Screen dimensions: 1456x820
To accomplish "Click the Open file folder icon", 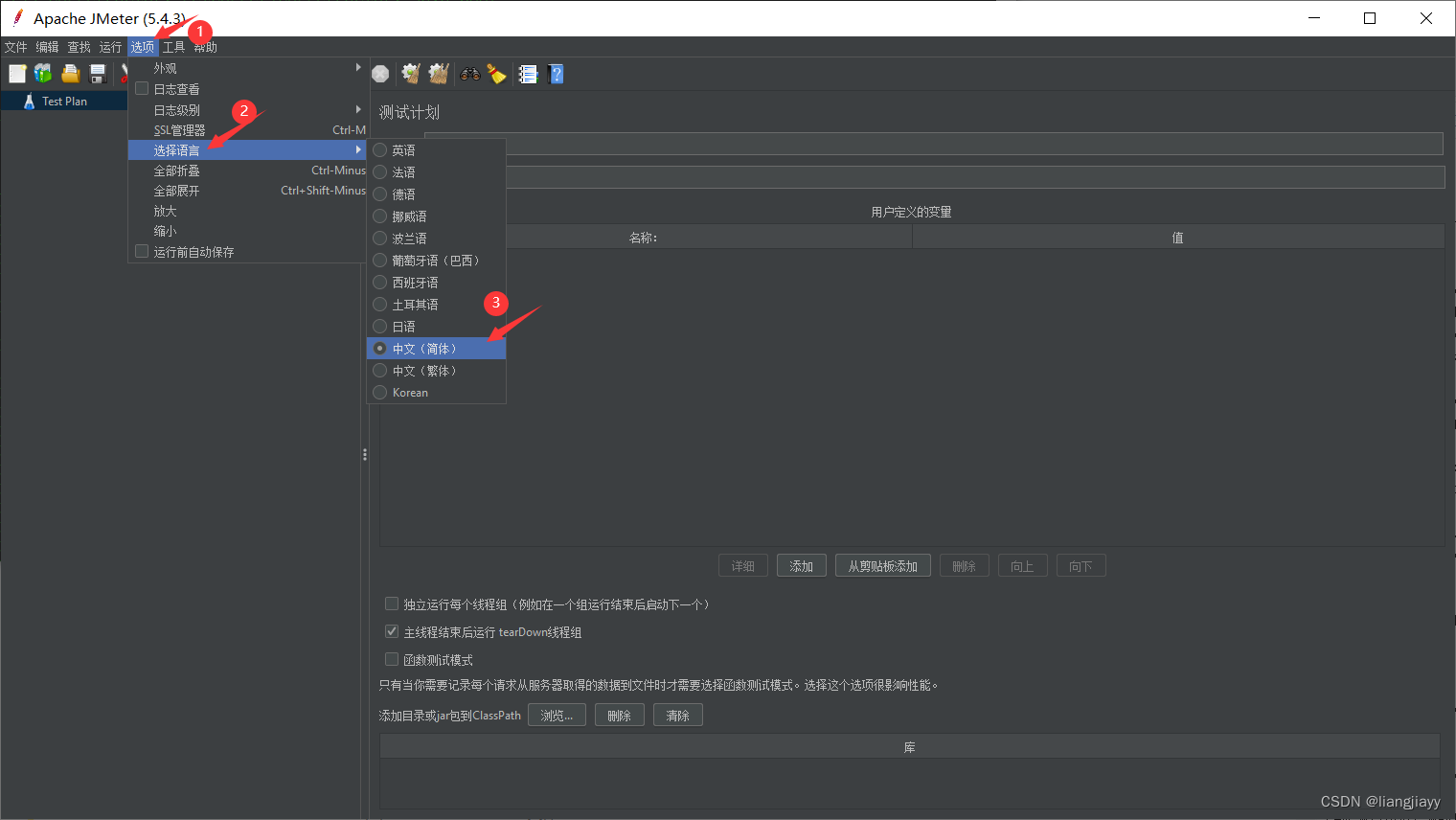I will click(x=70, y=73).
